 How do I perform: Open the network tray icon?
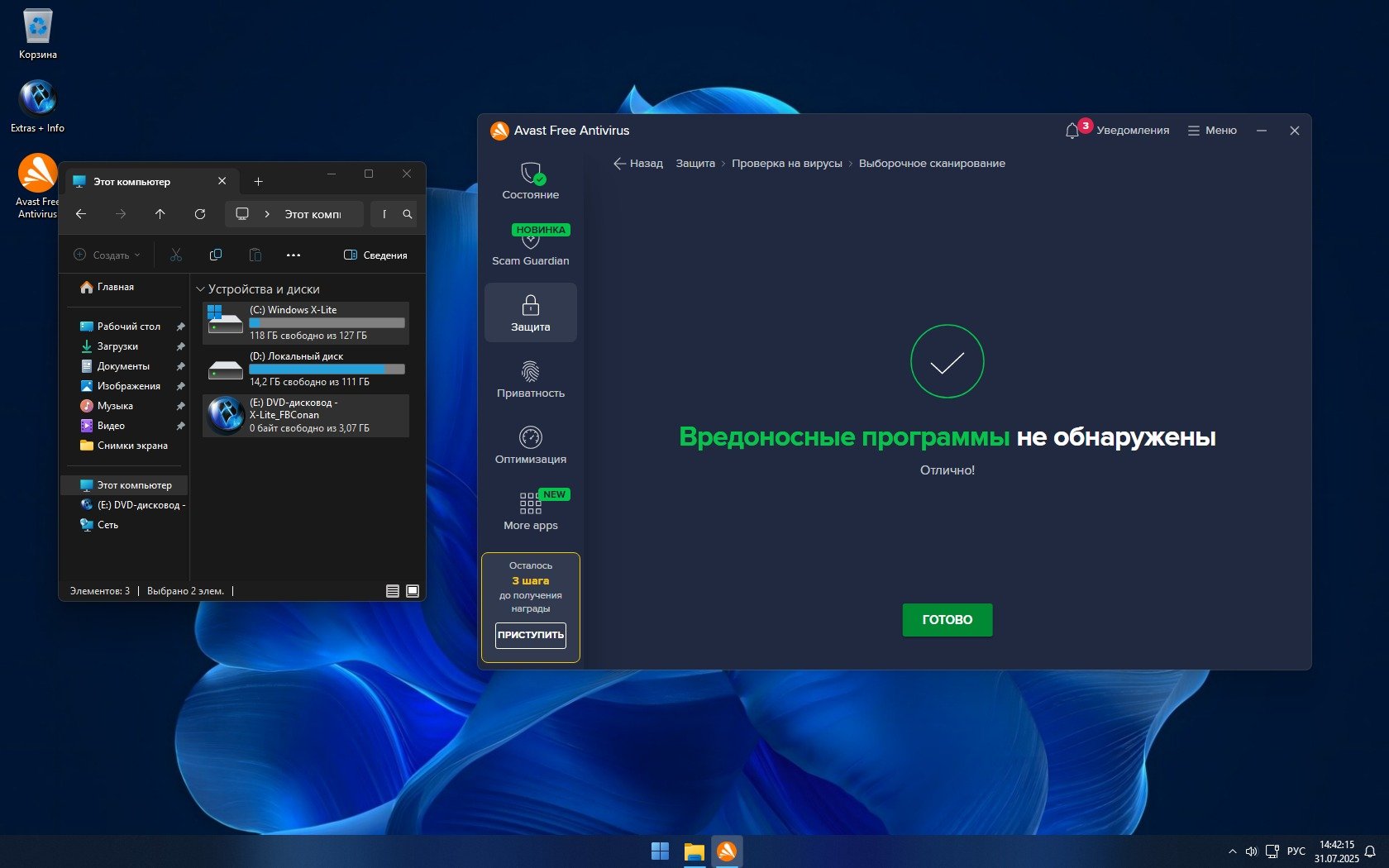pyautogui.click(x=1272, y=851)
